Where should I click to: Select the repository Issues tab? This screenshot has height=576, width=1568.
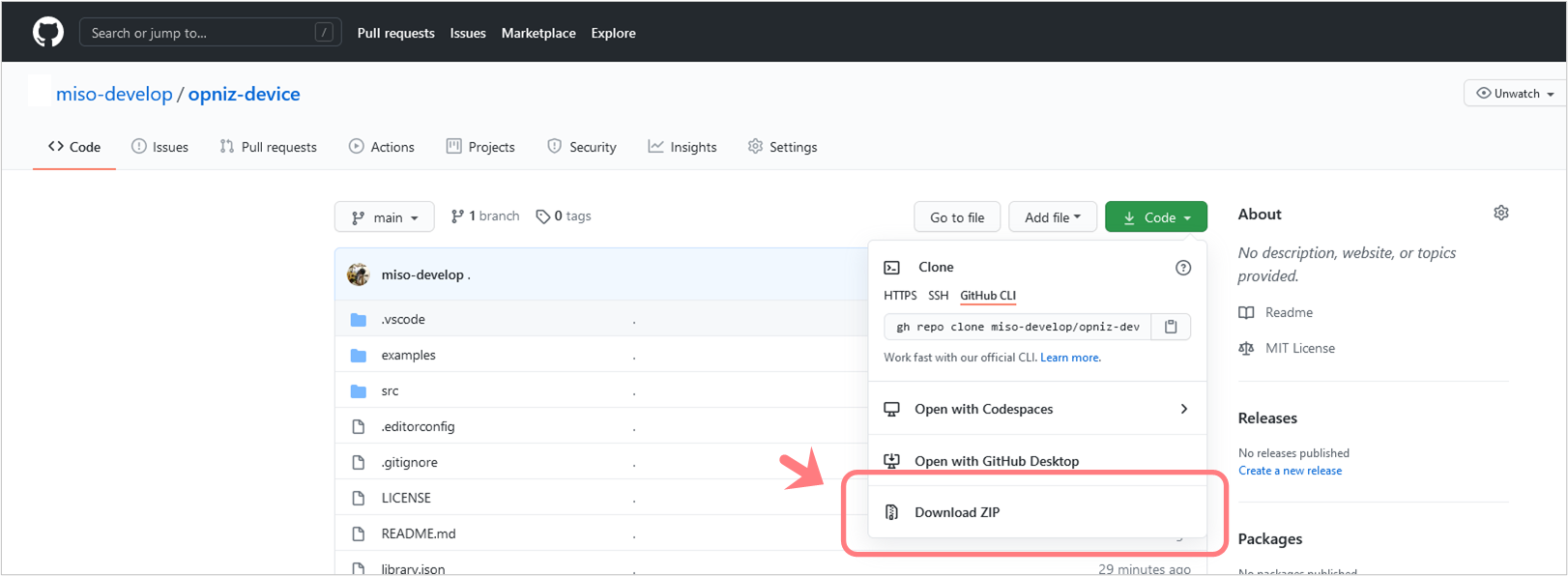[x=160, y=147]
